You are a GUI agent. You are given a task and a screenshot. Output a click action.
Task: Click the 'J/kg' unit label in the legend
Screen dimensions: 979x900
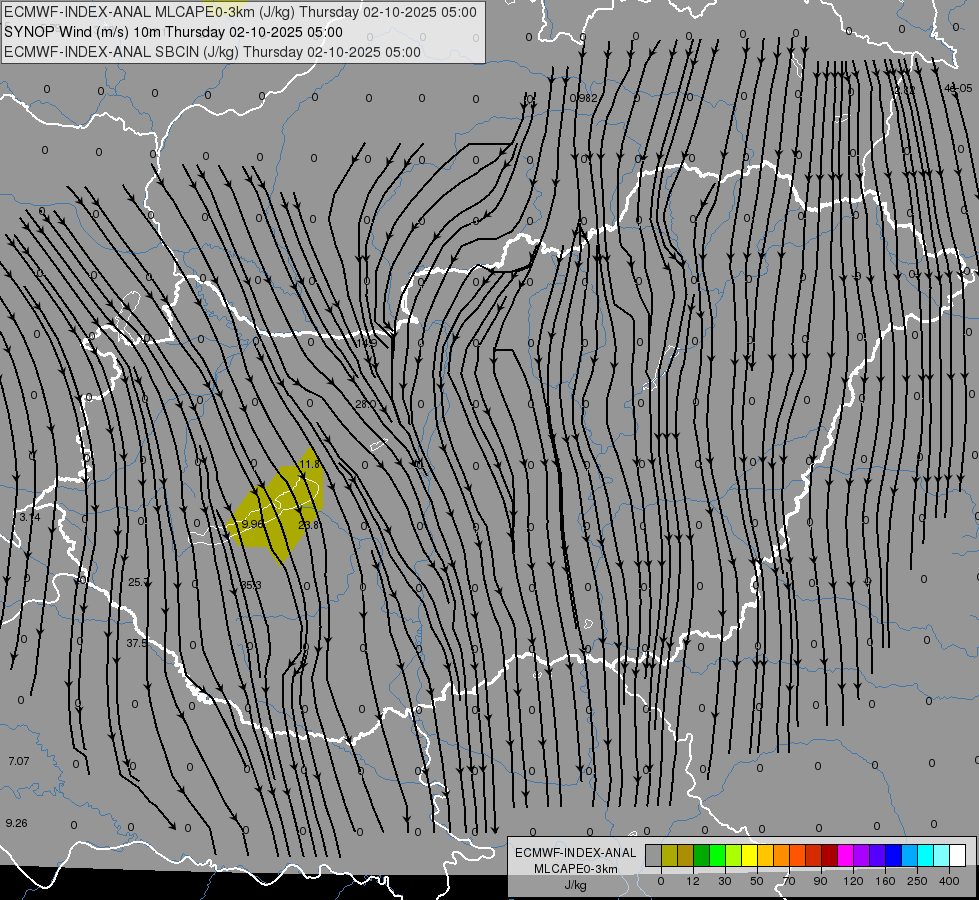[x=576, y=885]
